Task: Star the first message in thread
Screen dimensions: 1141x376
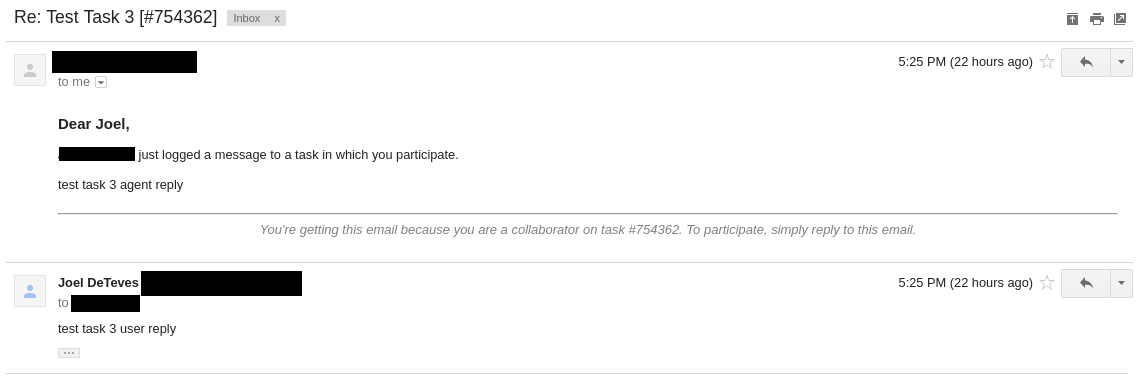Action: pos(1047,62)
